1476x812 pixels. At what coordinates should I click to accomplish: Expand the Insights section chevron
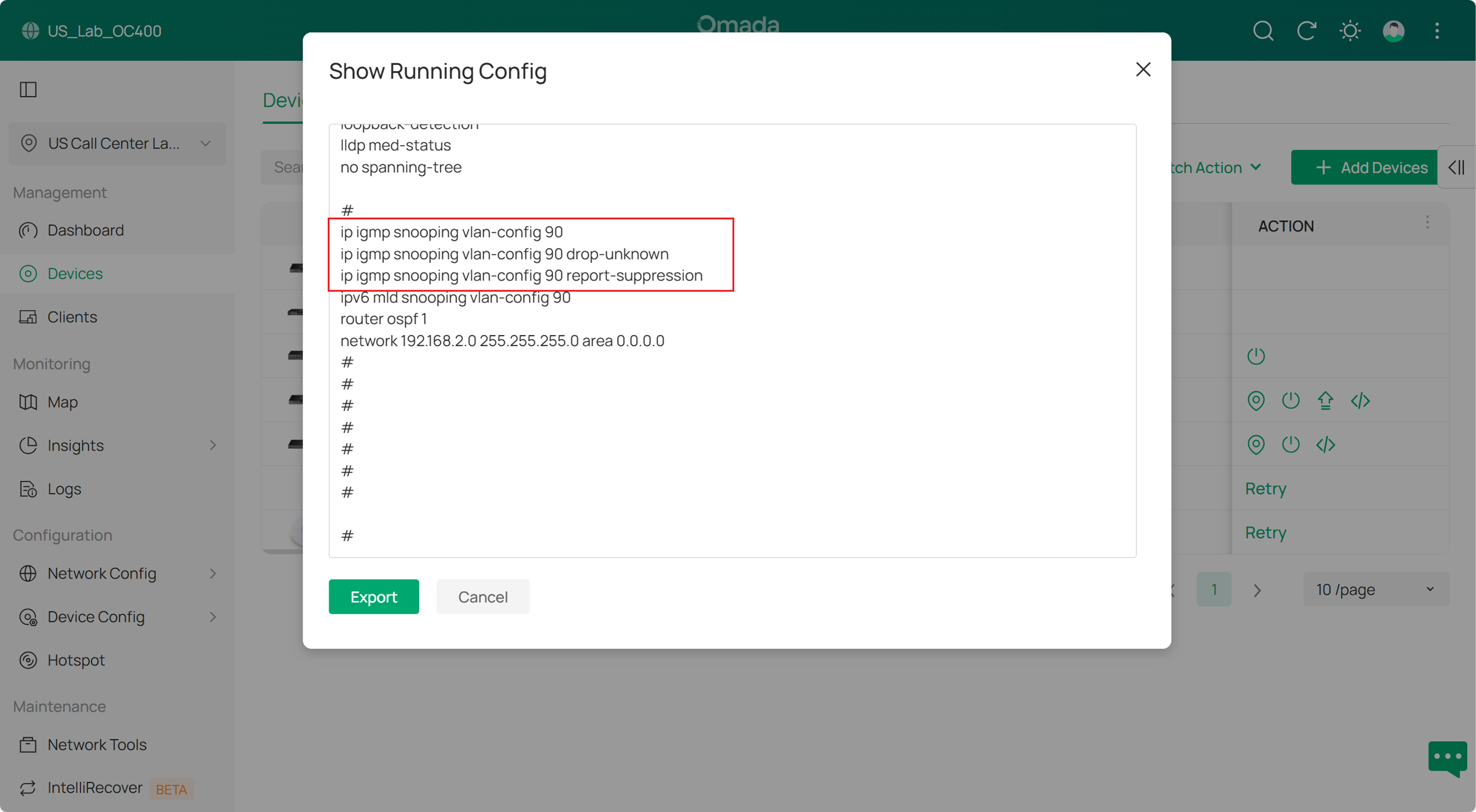212,445
